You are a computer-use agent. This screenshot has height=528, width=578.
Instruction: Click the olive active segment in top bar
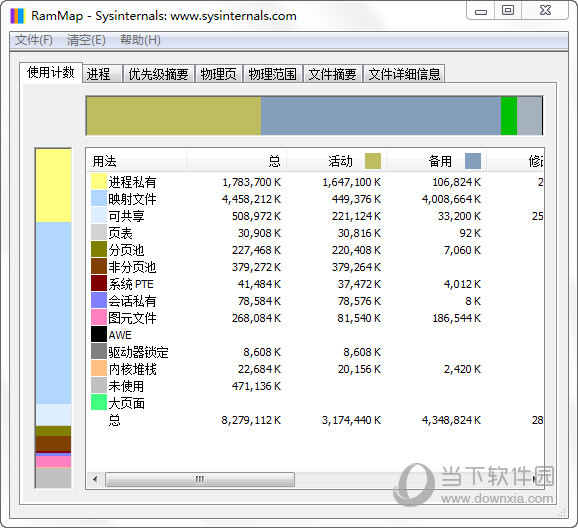pos(174,116)
